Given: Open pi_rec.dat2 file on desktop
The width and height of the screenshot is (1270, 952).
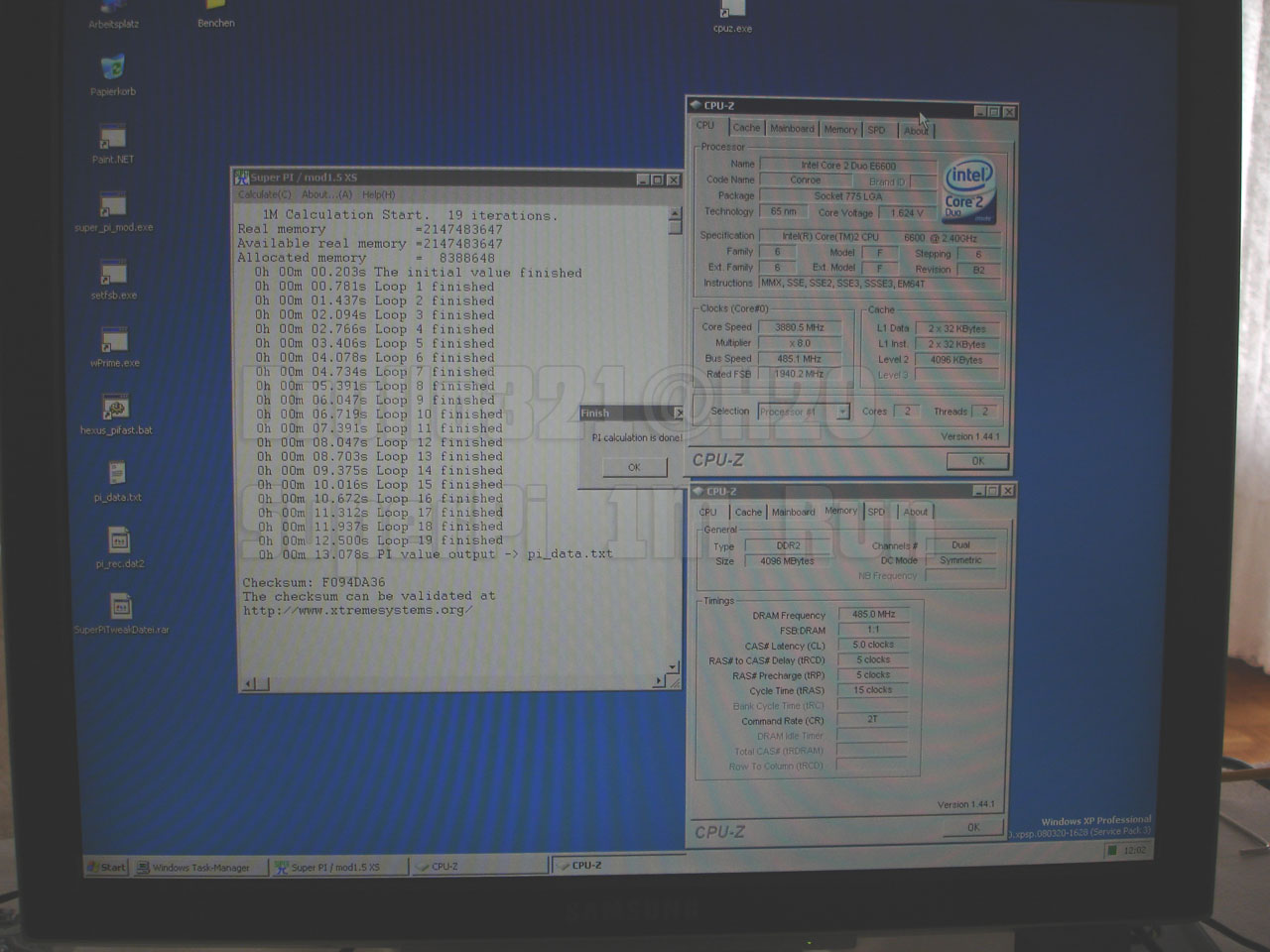Looking at the screenshot, I should (x=119, y=548).
